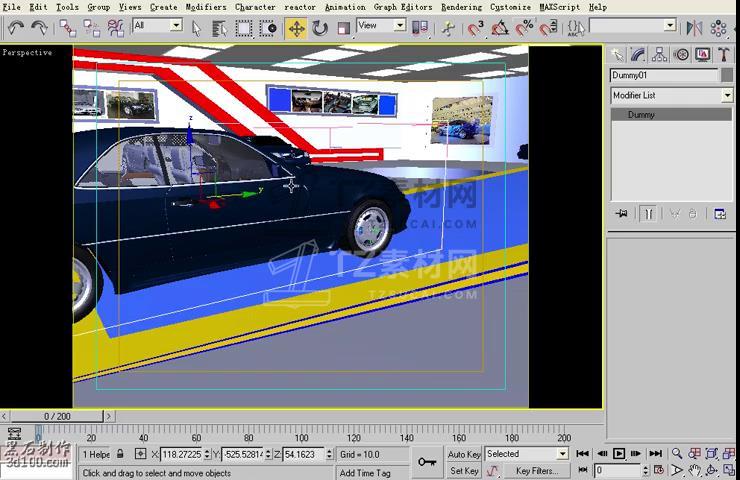The width and height of the screenshot is (740, 480).
Task: Toggle the Auto Key animation mode
Action: coord(463,454)
